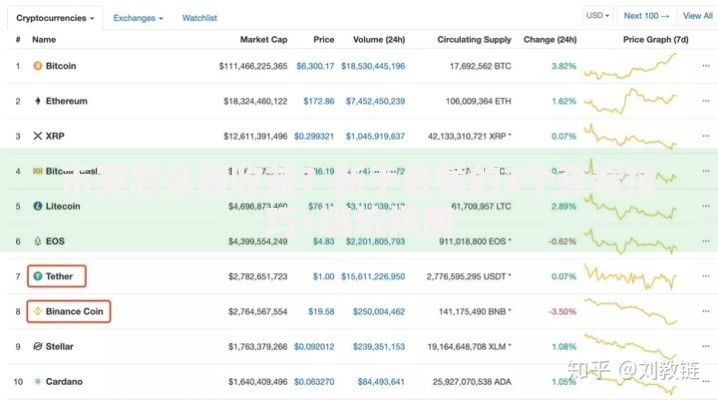
Task: Open View All listing
Action: pyautogui.click(x=697, y=16)
